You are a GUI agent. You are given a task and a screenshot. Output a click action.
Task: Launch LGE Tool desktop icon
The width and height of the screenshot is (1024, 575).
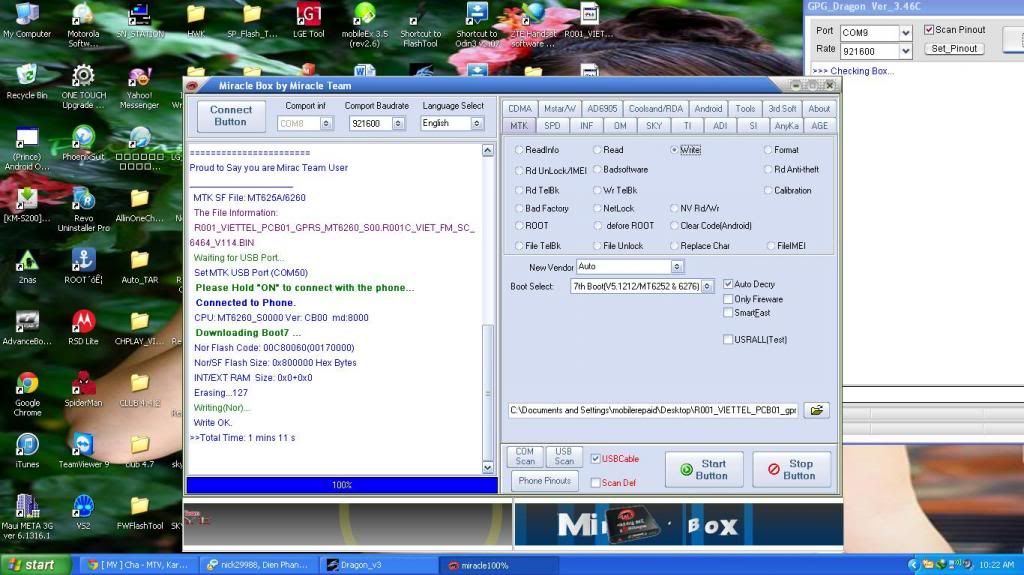[x=308, y=20]
